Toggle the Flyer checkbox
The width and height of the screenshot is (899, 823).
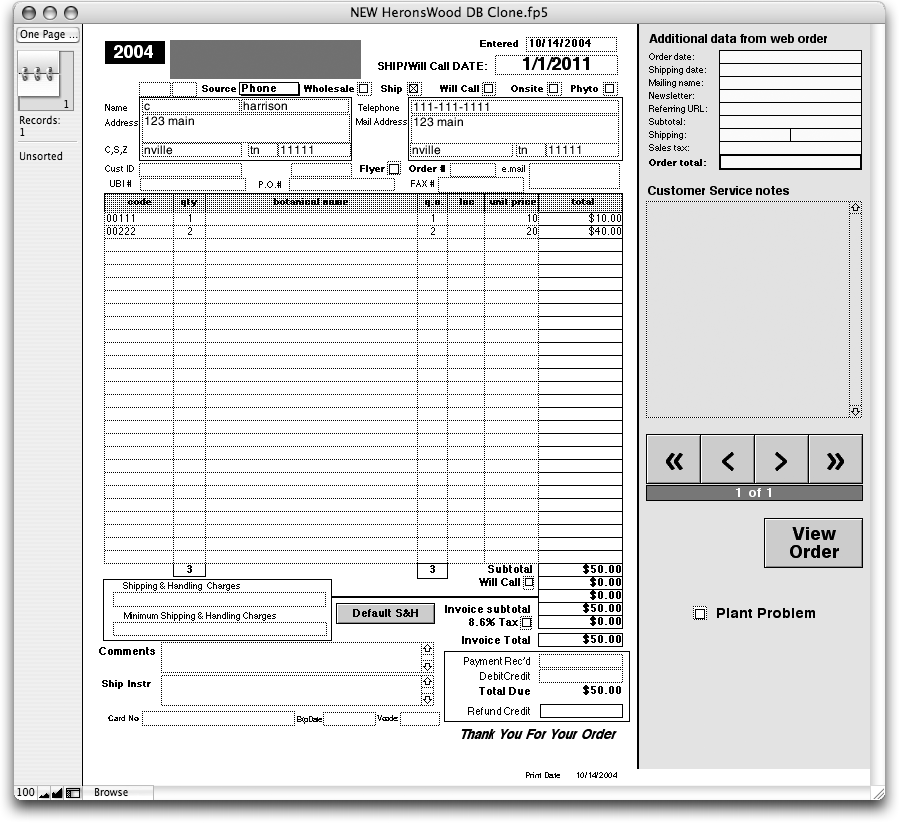tap(394, 169)
